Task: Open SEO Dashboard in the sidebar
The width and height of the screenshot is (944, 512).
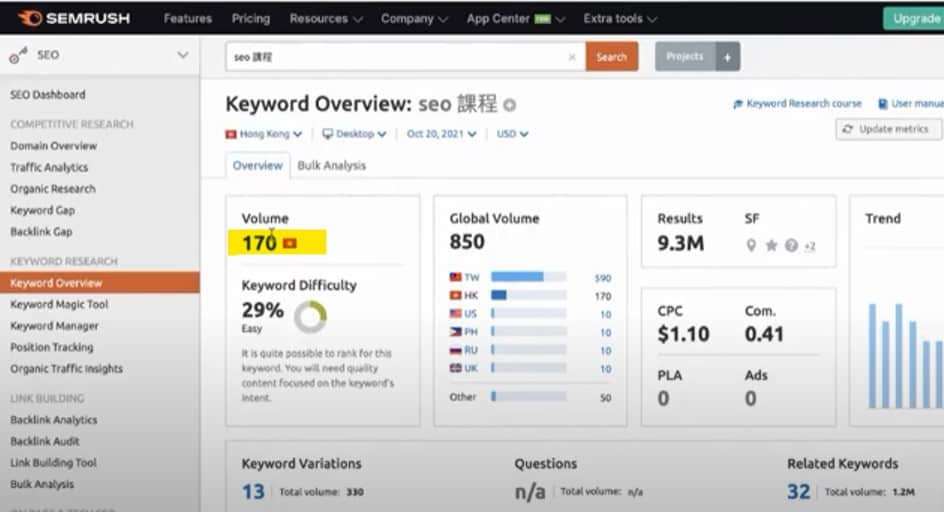Action: (x=48, y=95)
